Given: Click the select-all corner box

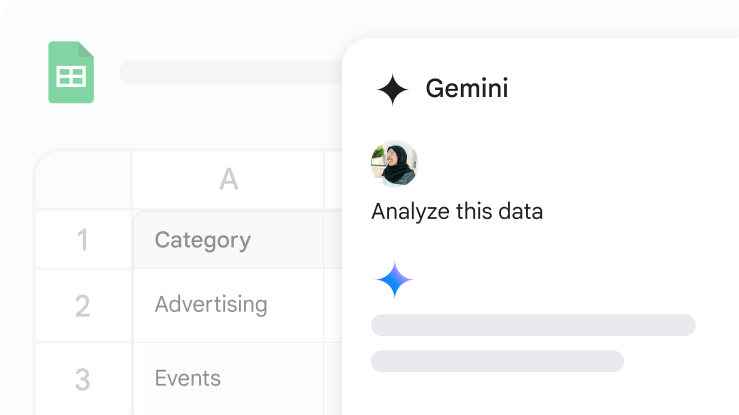Looking at the screenshot, I should [83, 180].
